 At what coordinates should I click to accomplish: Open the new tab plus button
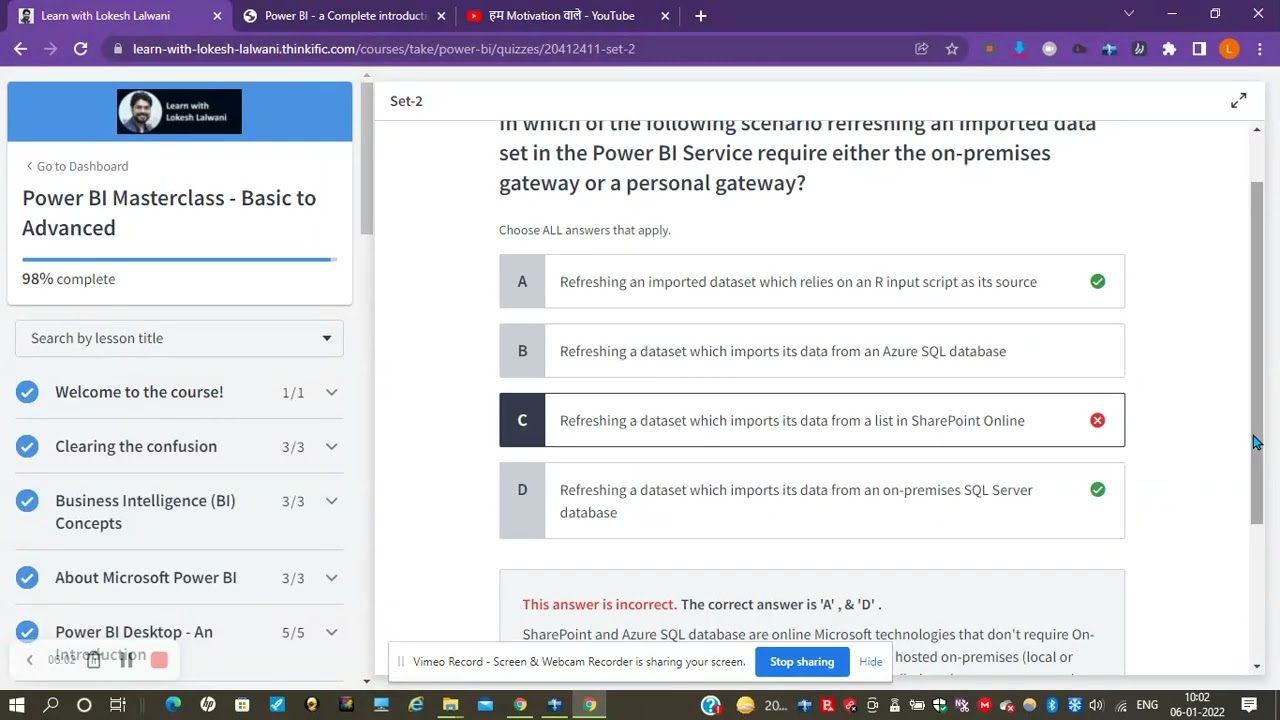point(700,15)
